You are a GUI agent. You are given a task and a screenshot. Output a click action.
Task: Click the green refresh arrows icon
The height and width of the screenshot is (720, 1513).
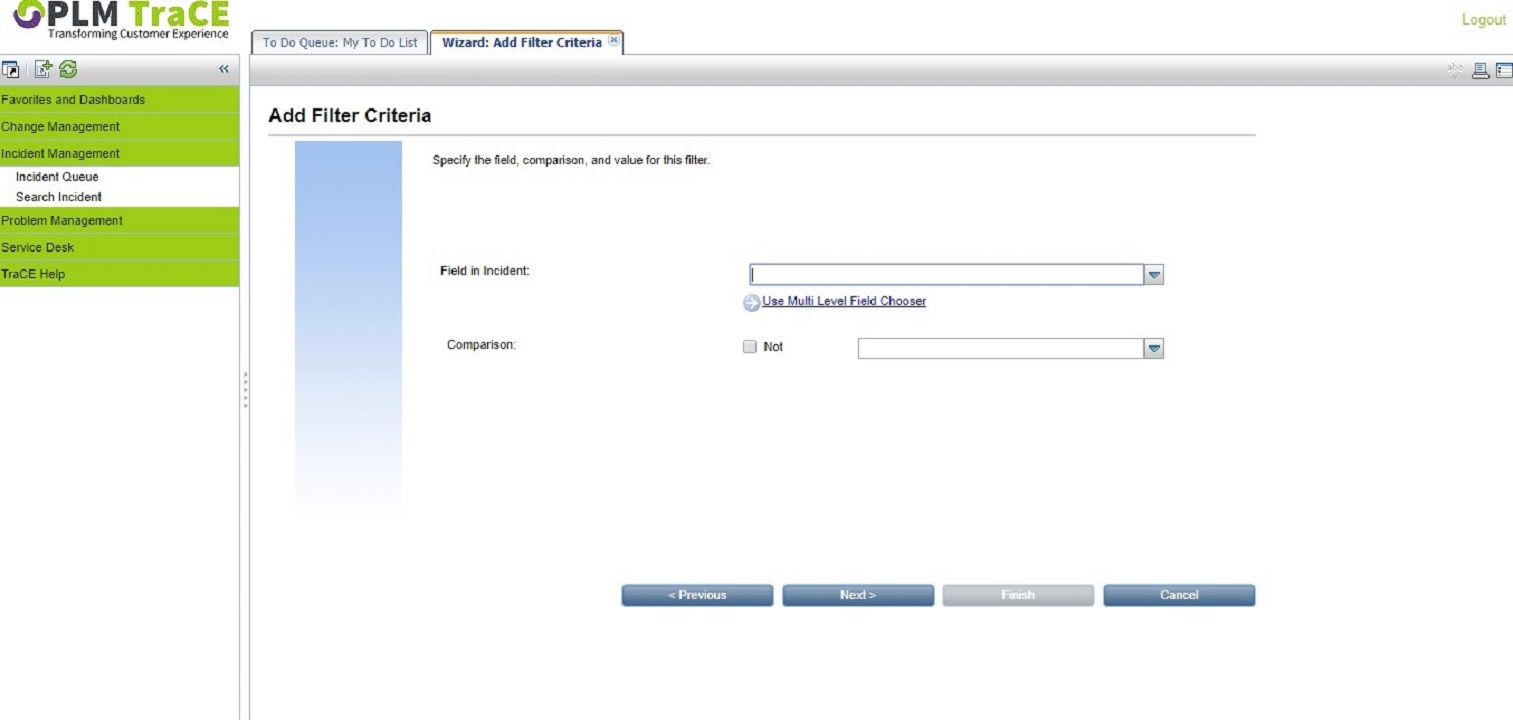pos(68,70)
